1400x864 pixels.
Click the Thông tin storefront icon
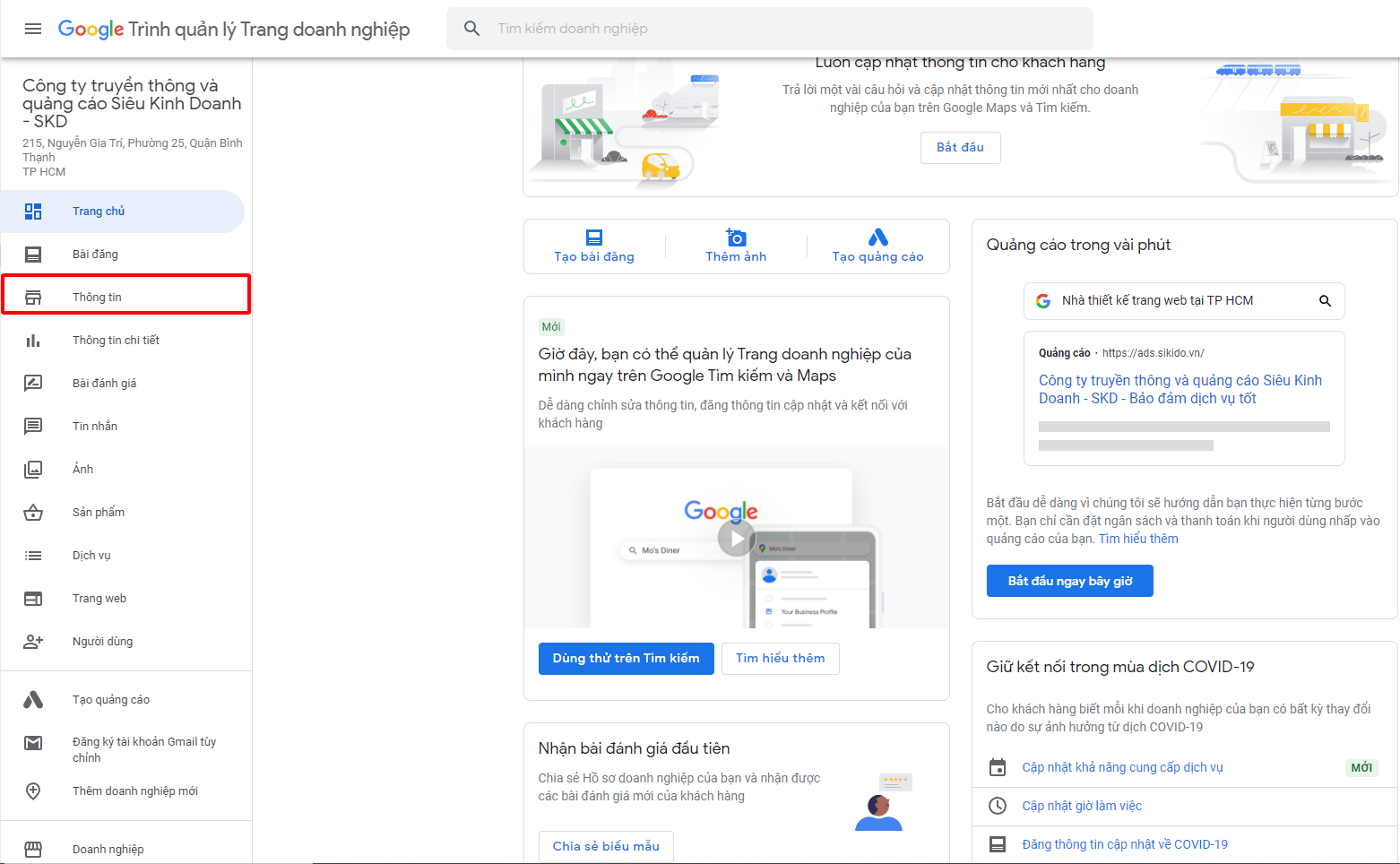point(33,298)
